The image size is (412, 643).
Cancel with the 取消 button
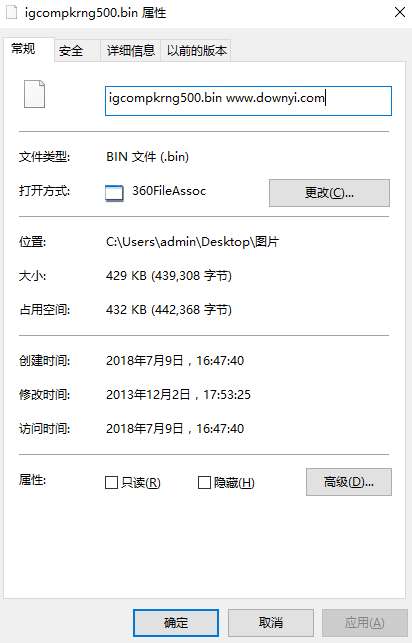coord(271,622)
